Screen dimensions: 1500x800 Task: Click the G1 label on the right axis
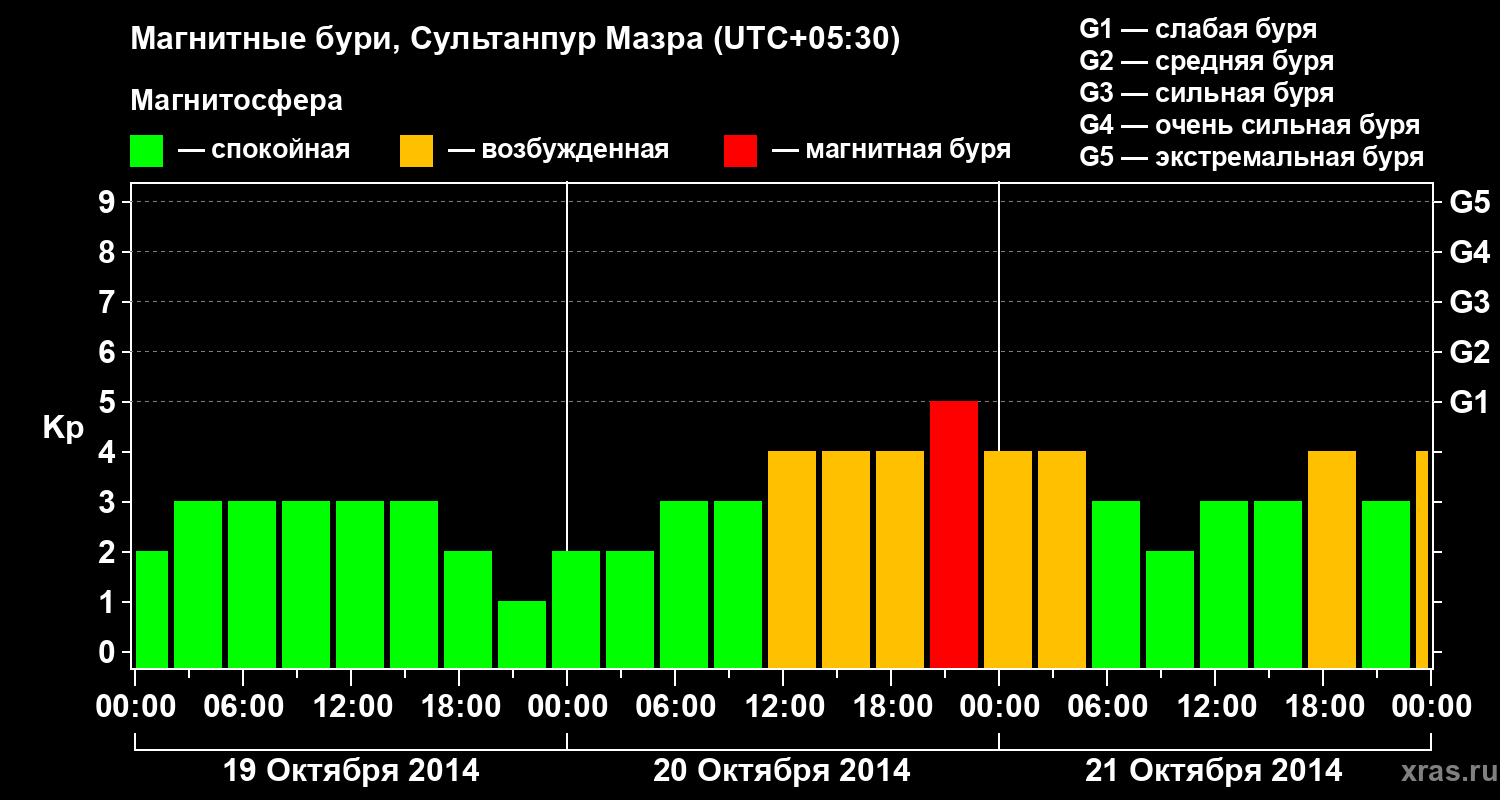tap(1469, 402)
